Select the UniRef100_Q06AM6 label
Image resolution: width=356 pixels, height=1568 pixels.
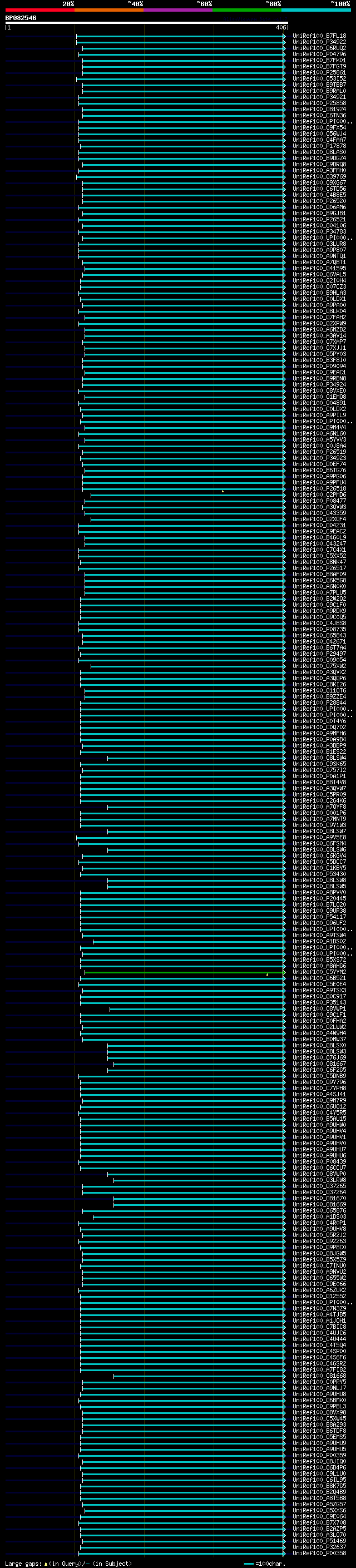click(319, 207)
